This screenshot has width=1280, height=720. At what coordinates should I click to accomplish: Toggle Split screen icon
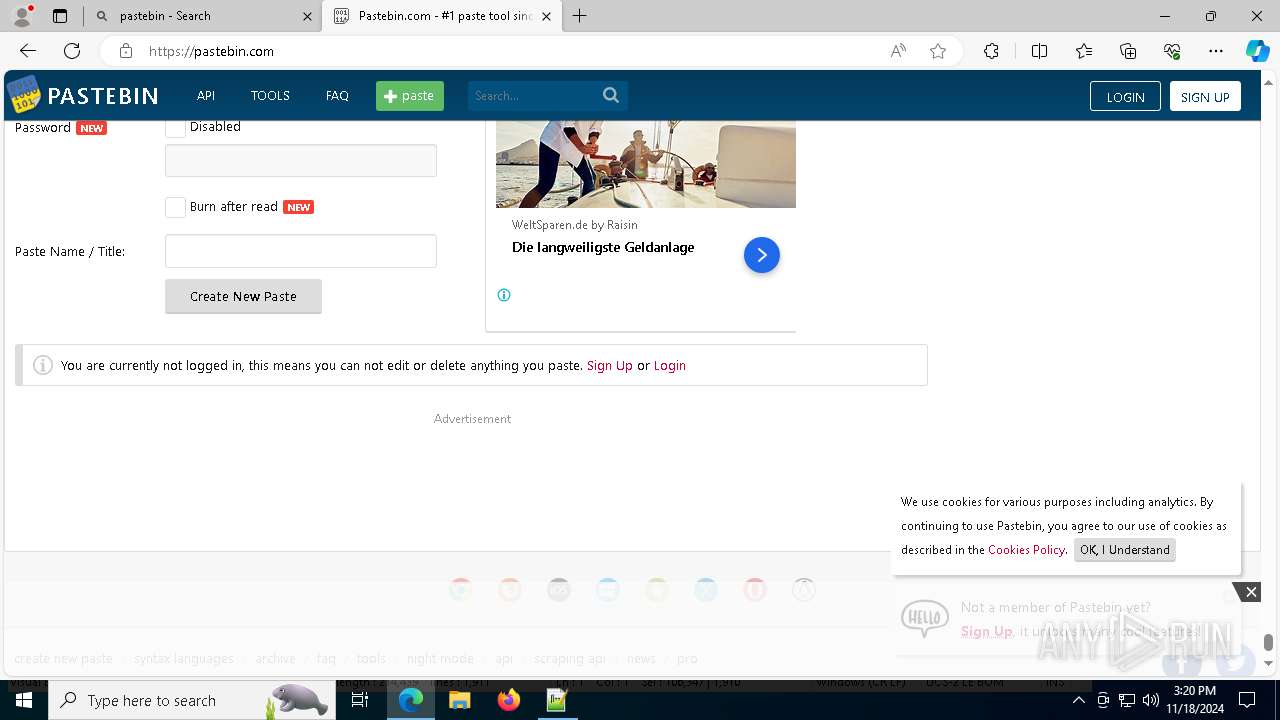(1039, 51)
